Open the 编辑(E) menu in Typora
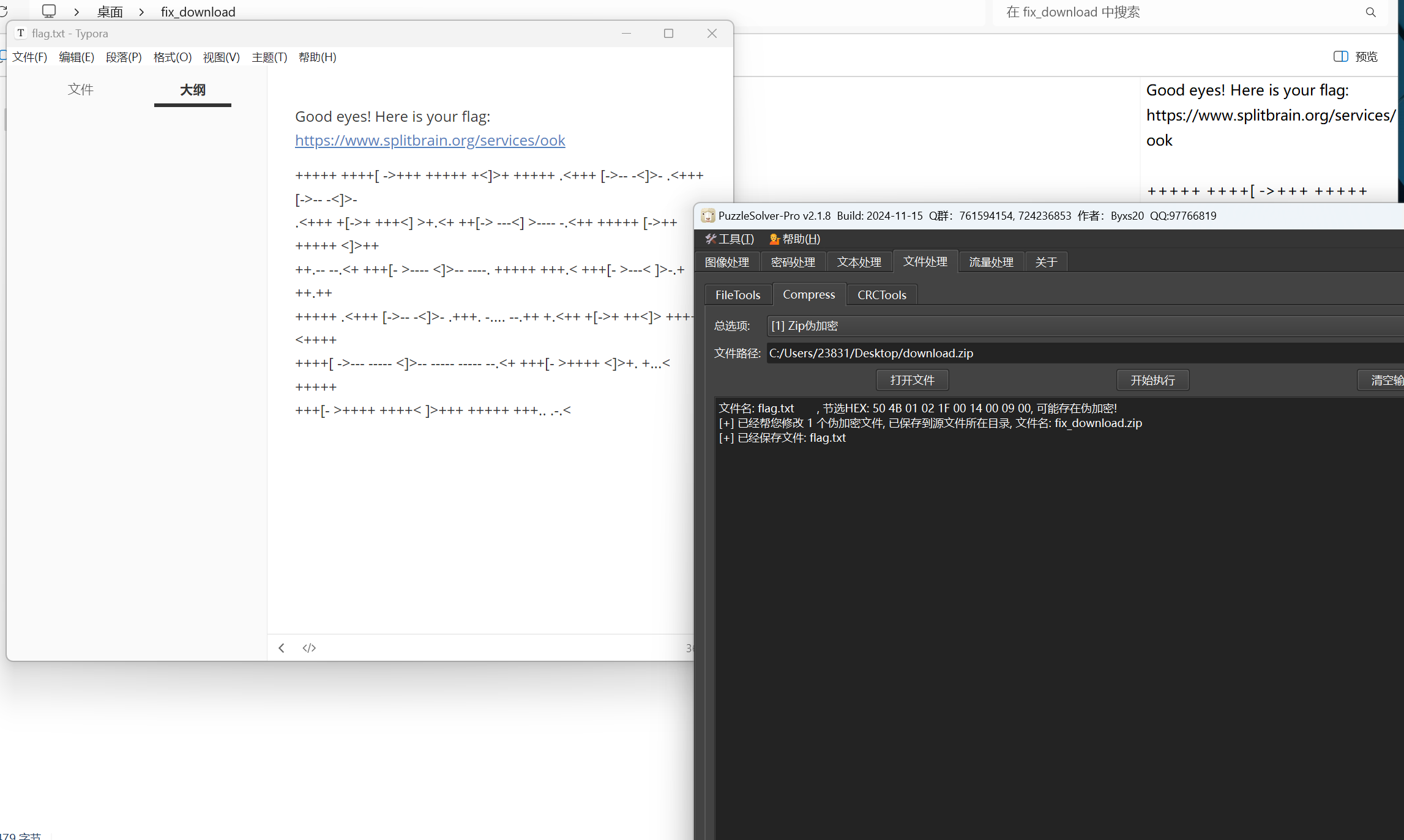 coord(77,58)
